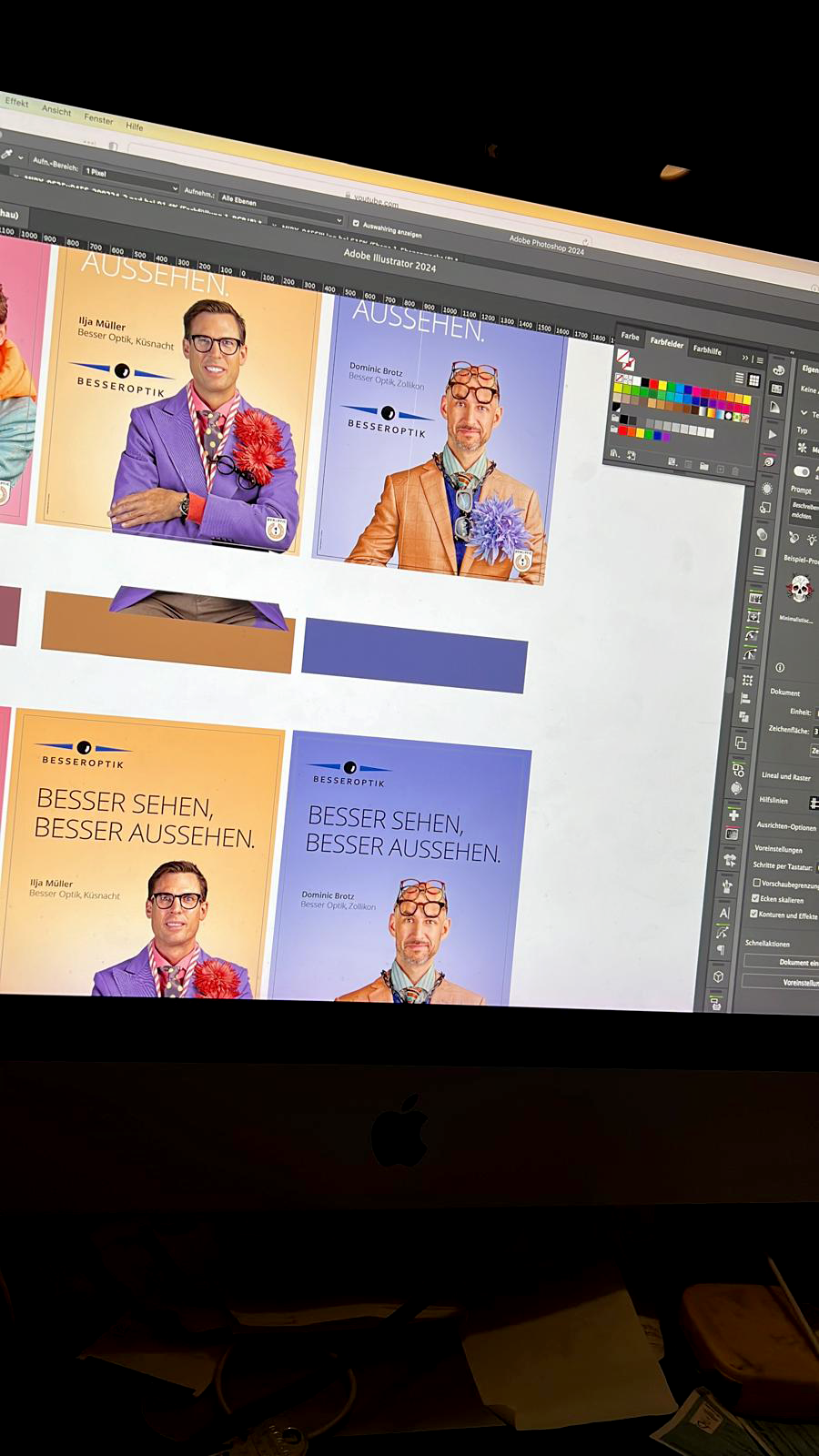Select the skull sample prompt thumbnail
The height and width of the screenshot is (1456, 819).
pyautogui.click(x=800, y=589)
